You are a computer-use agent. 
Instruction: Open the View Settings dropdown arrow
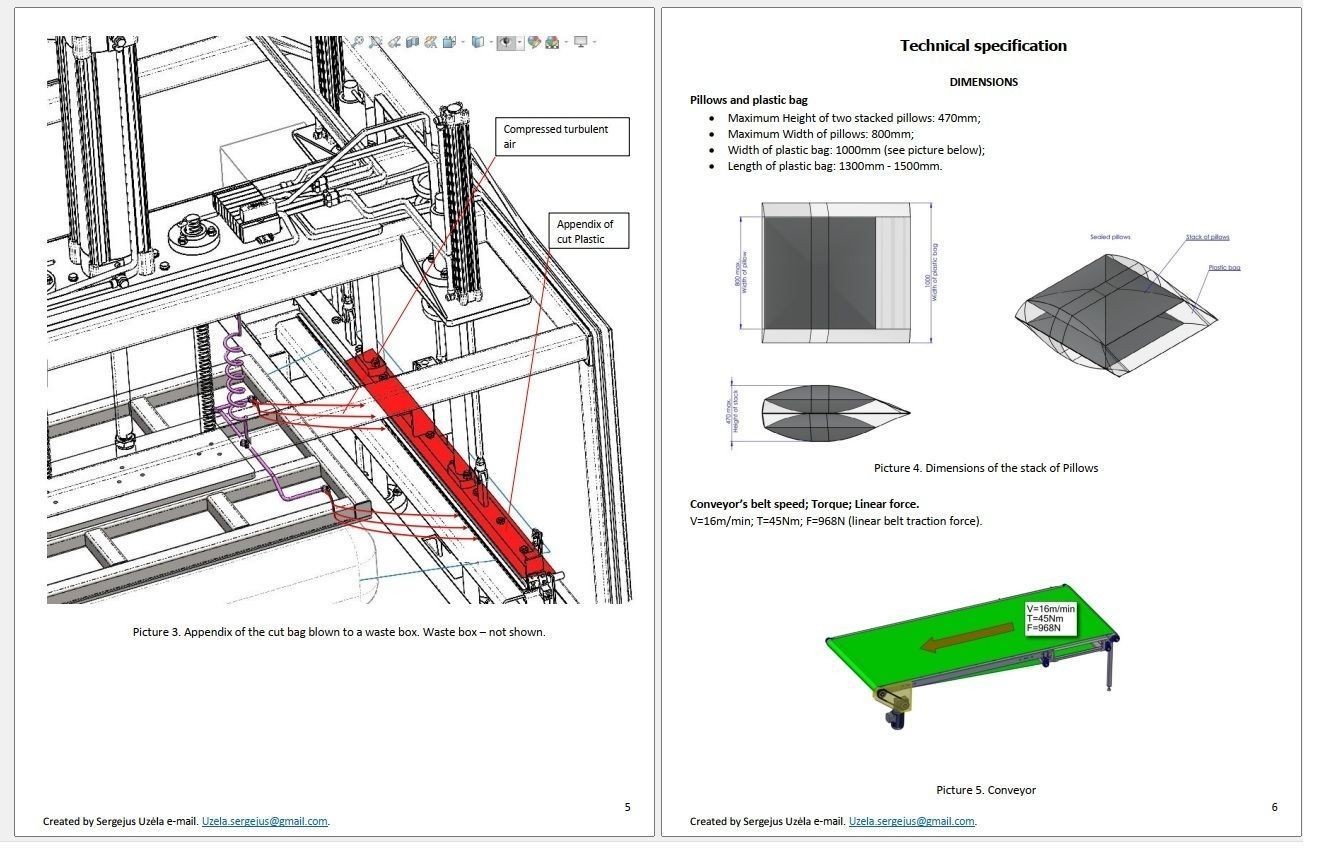coord(594,42)
